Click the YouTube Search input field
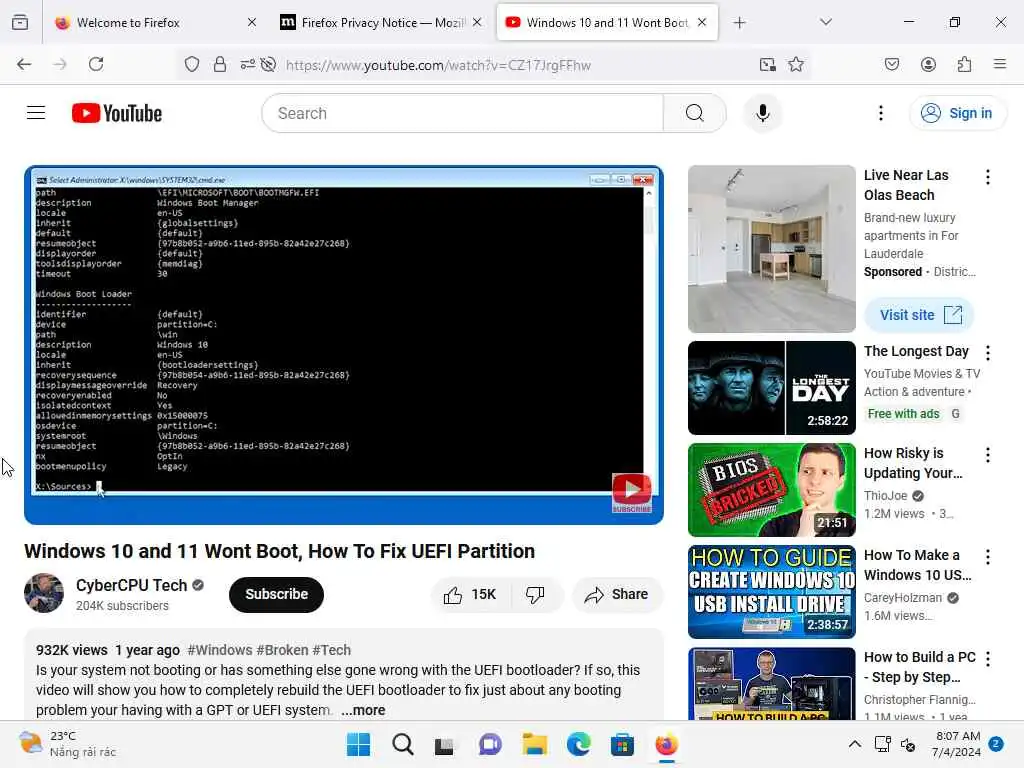Image resolution: width=1024 pixels, height=768 pixels. coord(463,113)
